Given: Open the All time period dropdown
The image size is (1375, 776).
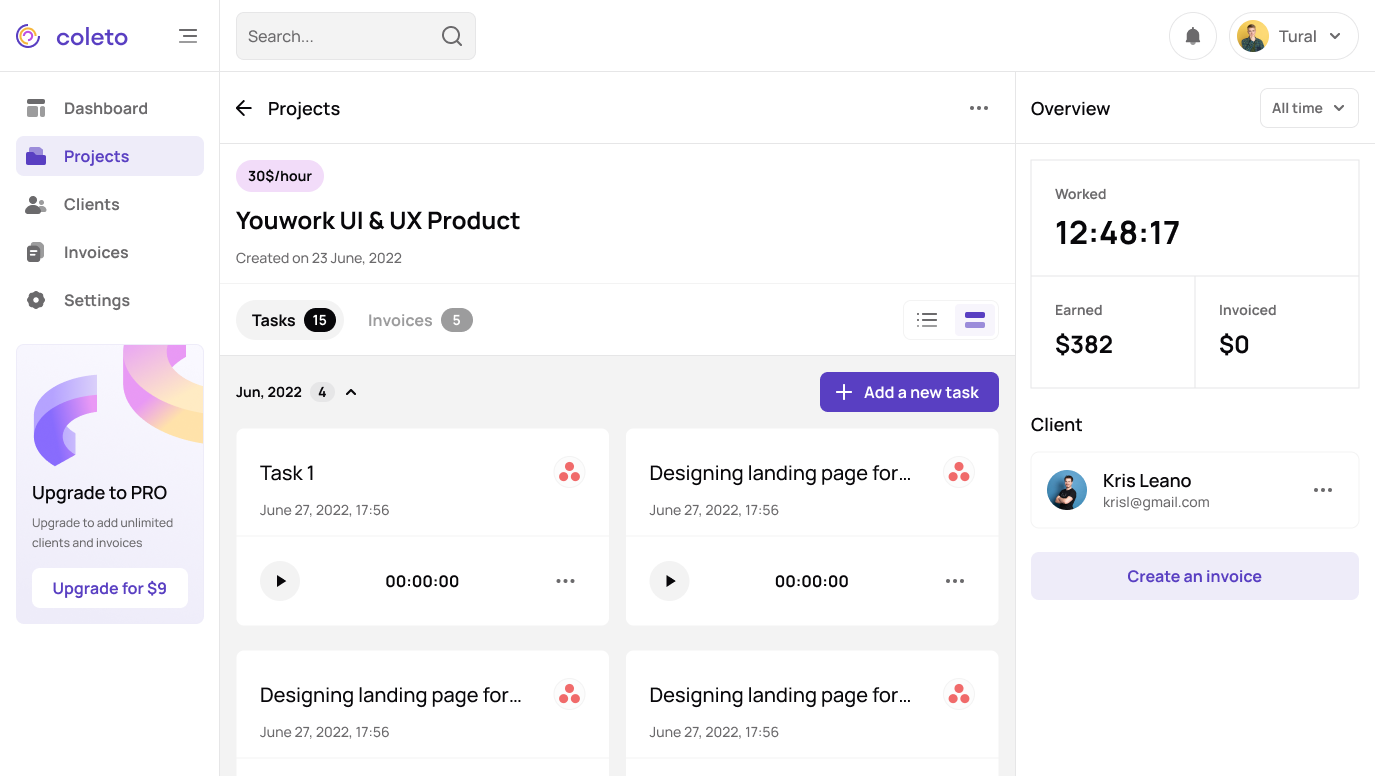Looking at the screenshot, I should [x=1308, y=108].
